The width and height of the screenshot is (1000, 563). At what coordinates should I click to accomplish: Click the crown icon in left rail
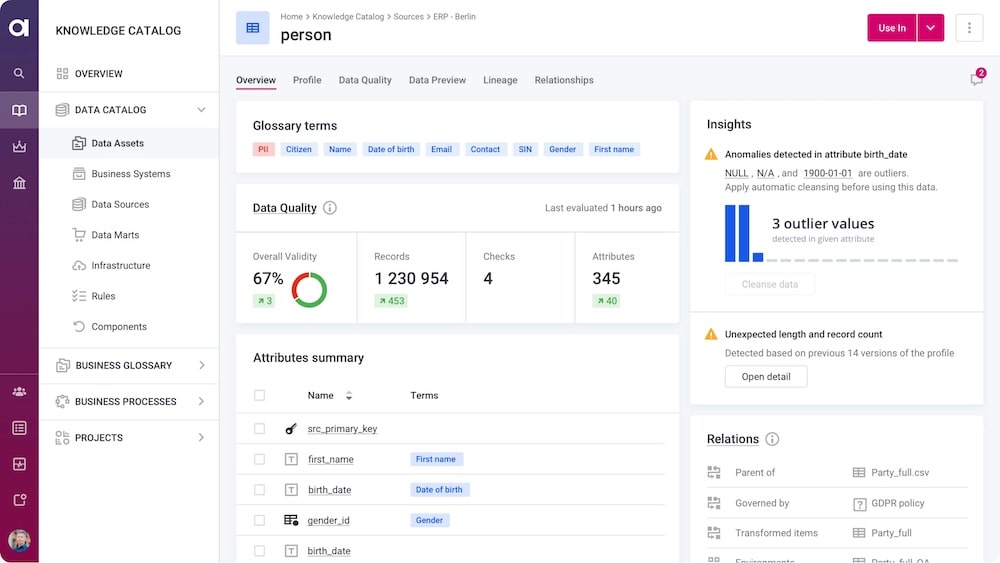tap(19, 147)
